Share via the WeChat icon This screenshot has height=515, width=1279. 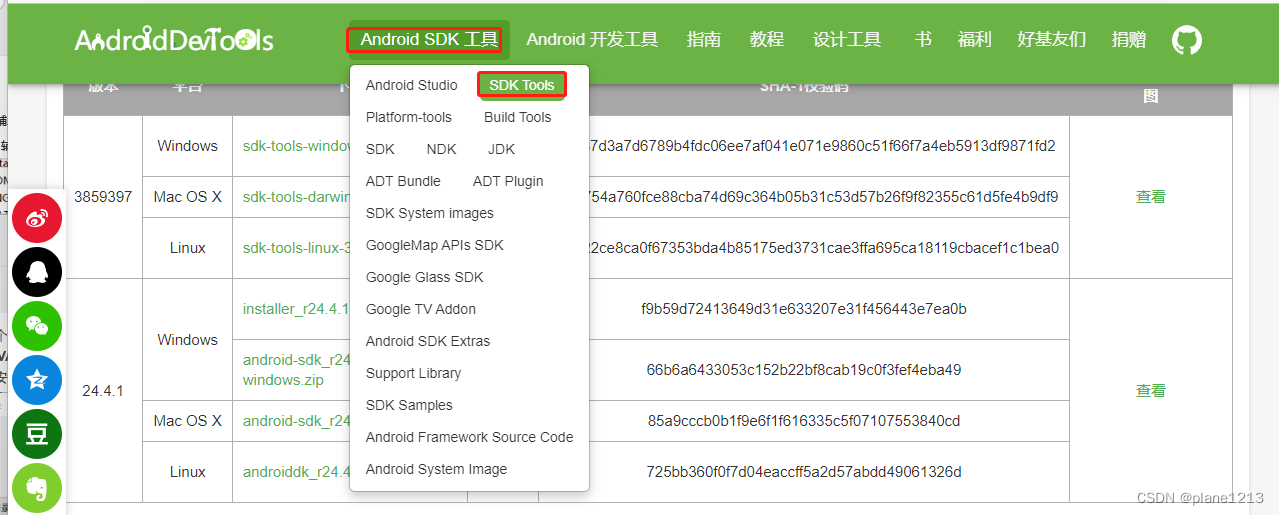click(x=37, y=326)
